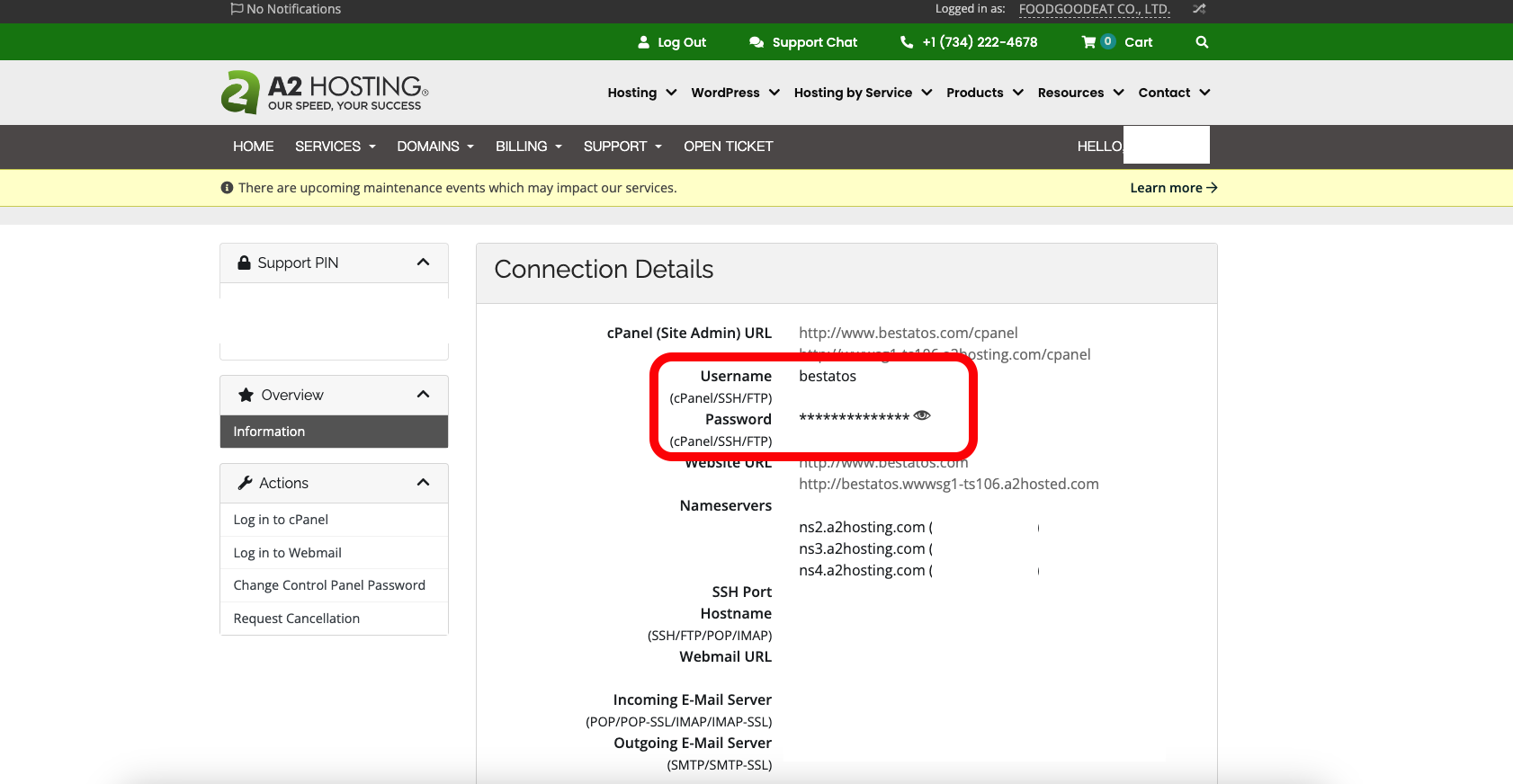Click the Actions wrench icon
The width and height of the screenshot is (1513, 784).
[245, 483]
